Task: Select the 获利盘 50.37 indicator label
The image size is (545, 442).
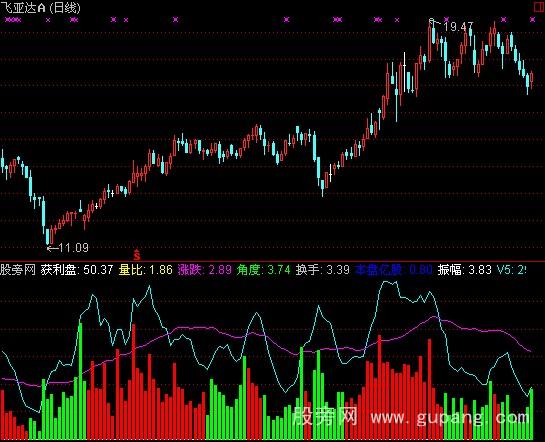Action: [x=77, y=270]
